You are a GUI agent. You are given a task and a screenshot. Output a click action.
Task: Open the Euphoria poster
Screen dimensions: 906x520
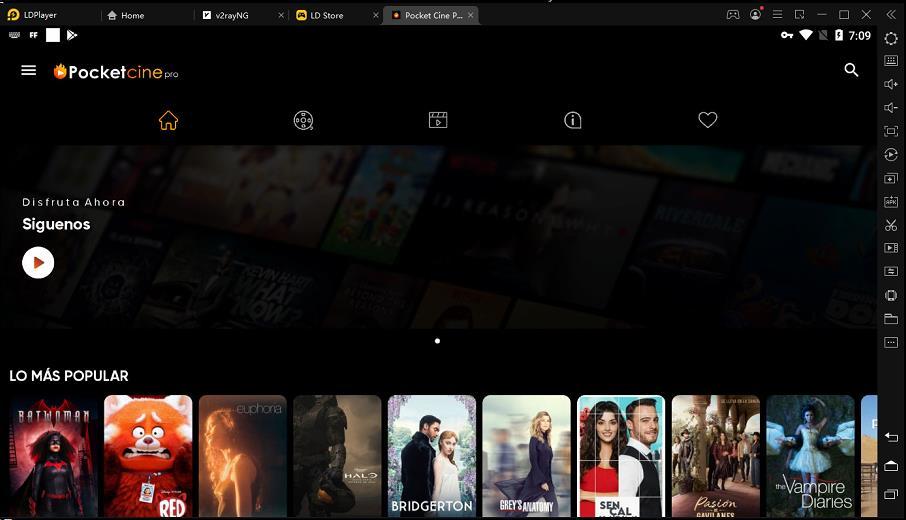pyautogui.click(x=243, y=456)
